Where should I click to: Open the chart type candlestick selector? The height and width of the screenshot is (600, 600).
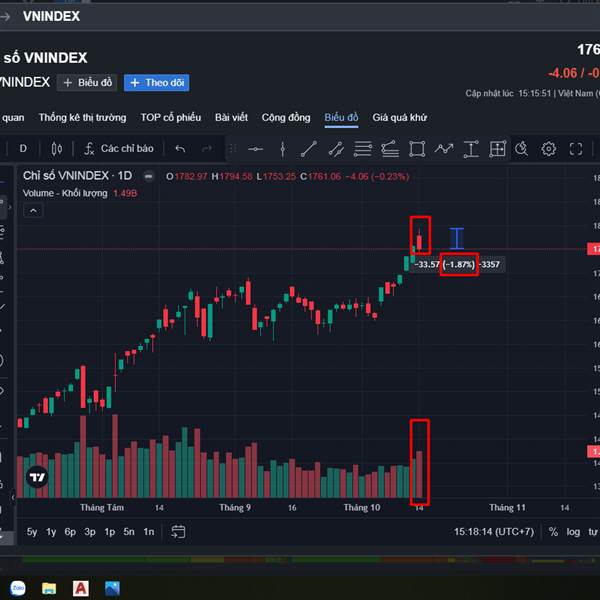(x=57, y=148)
